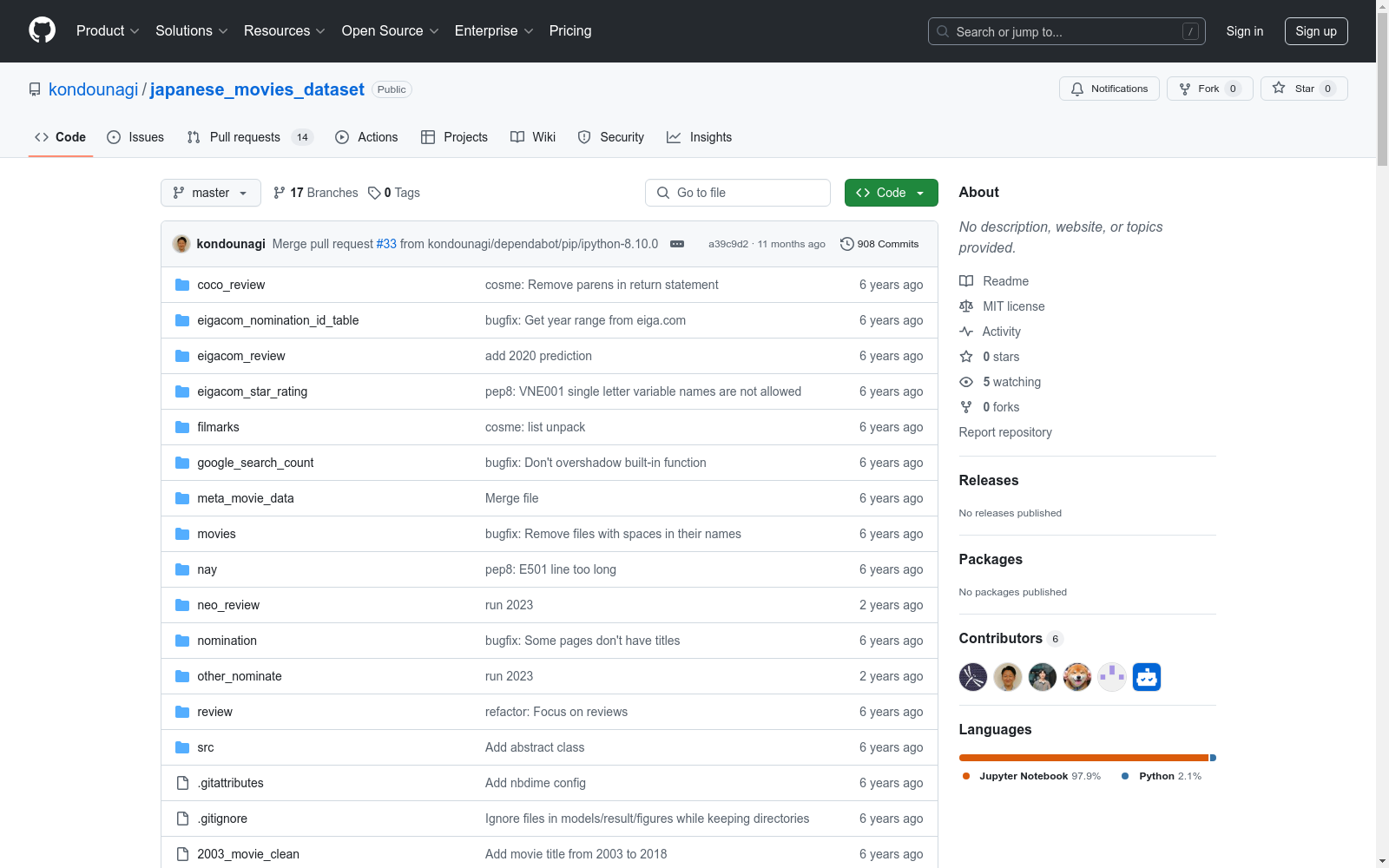Click the Readme book icon
Screen dimensions: 1389x868
point(966,281)
